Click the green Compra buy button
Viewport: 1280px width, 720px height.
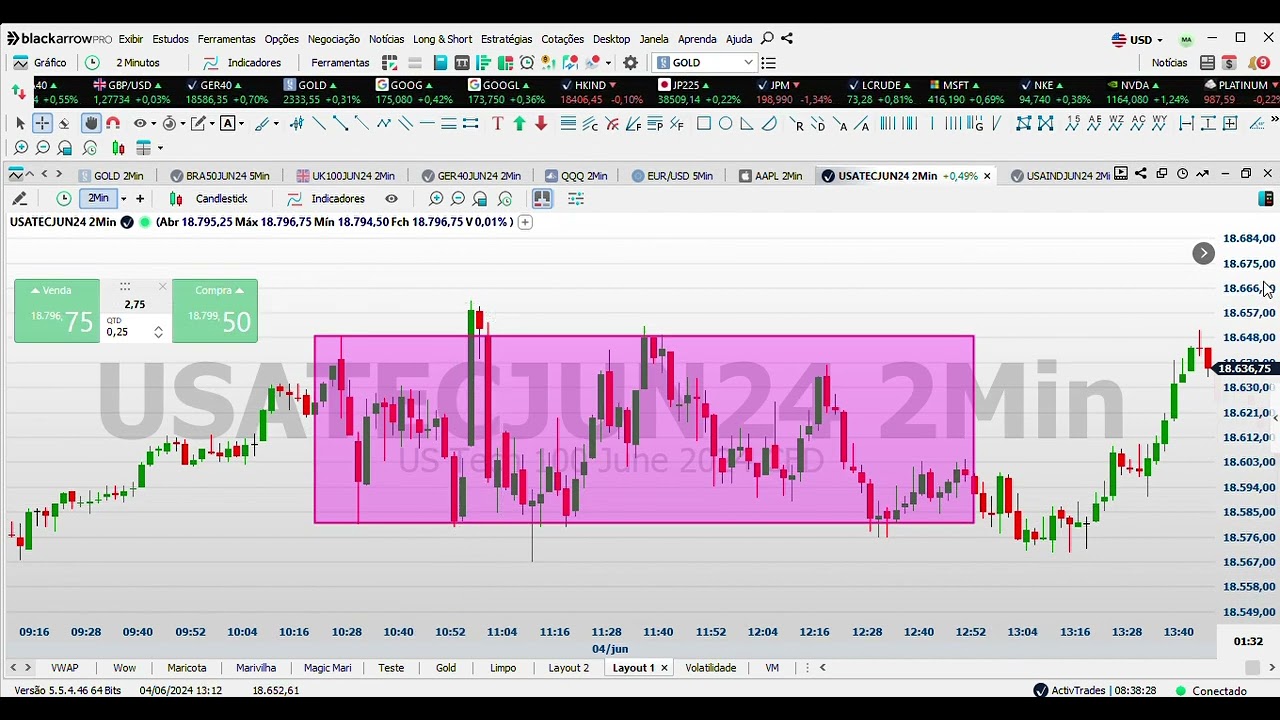(x=215, y=311)
